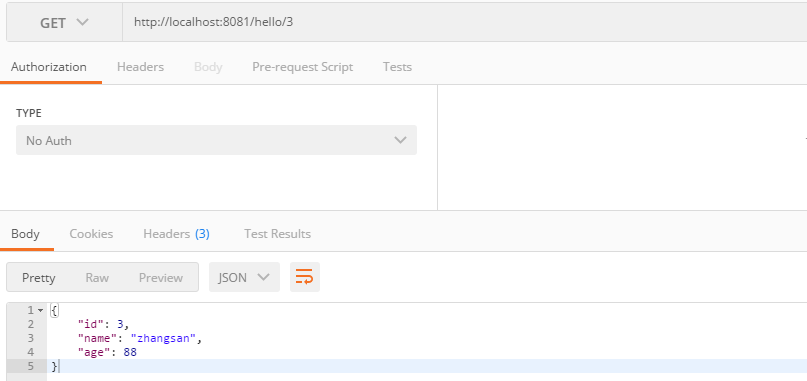View the response Headers (3) tab
The height and width of the screenshot is (381, 807).
point(177,234)
